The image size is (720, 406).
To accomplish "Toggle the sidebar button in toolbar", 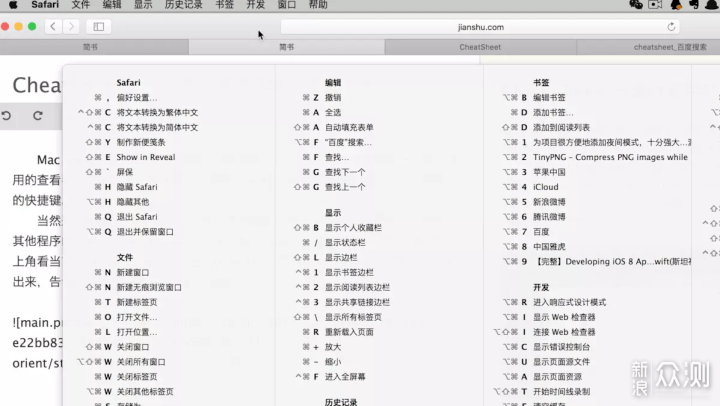I will point(98,27).
